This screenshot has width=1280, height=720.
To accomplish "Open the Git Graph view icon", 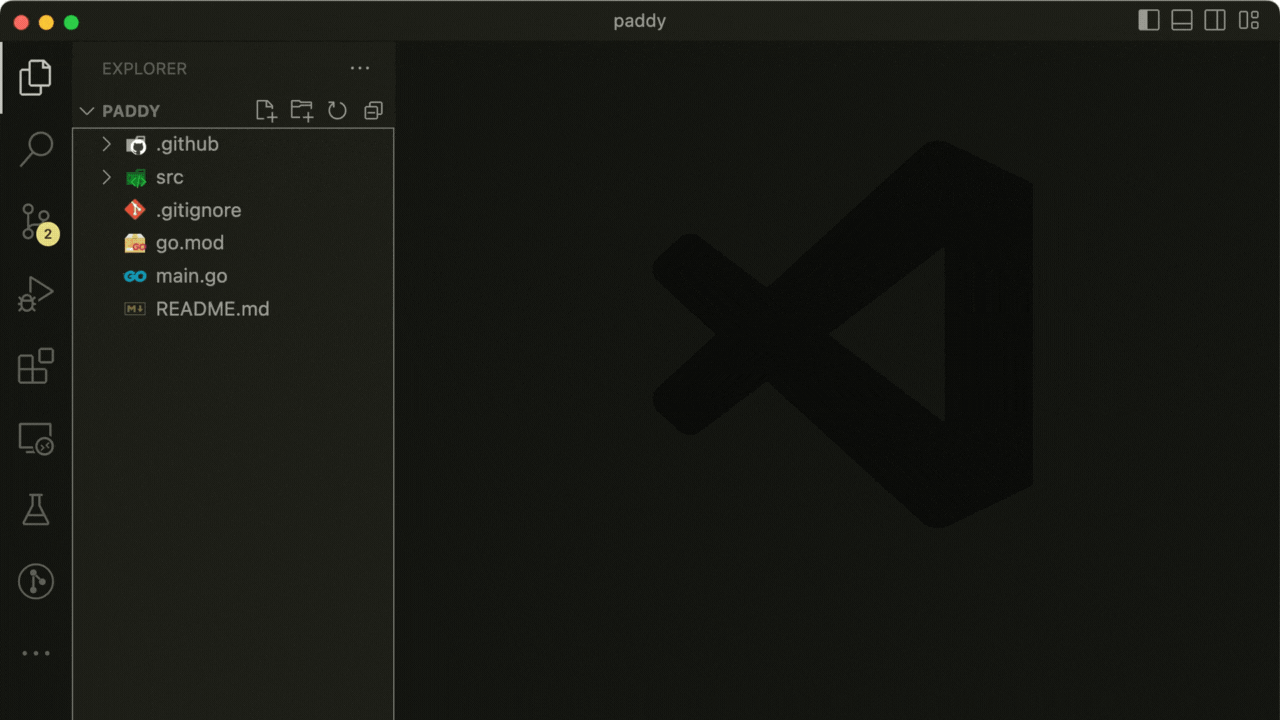I will click(35, 581).
